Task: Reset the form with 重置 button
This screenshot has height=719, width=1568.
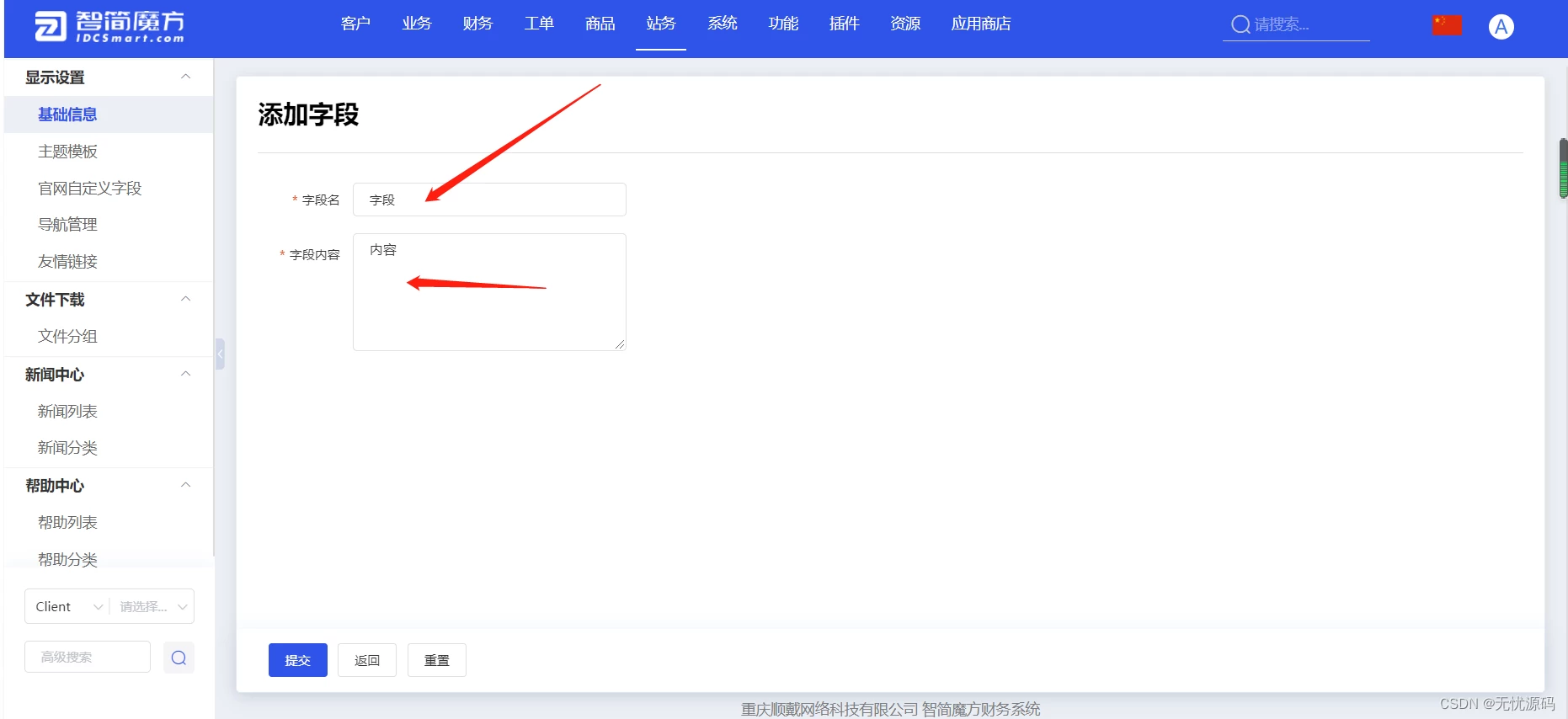Action: [436, 660]
